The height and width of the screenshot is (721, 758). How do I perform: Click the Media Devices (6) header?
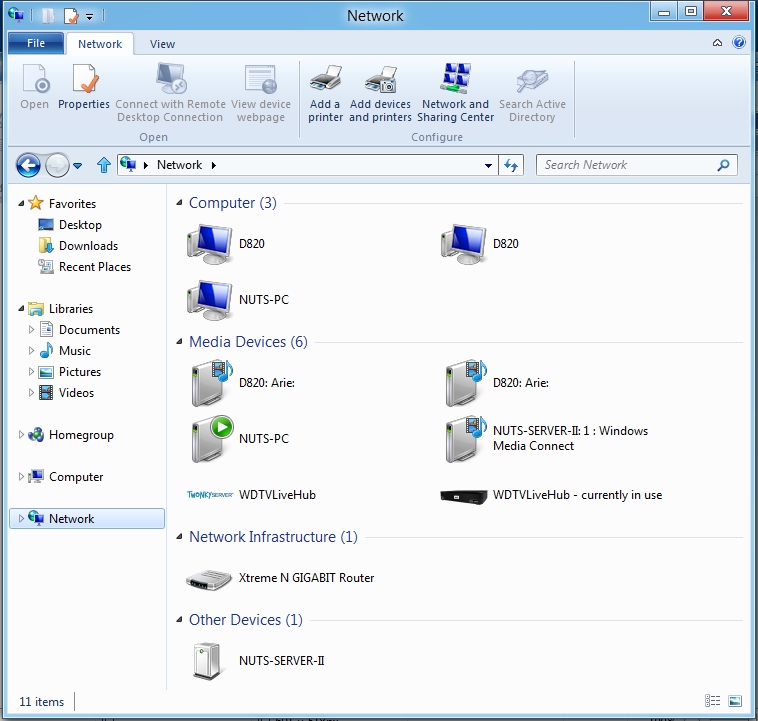point(248,342)
